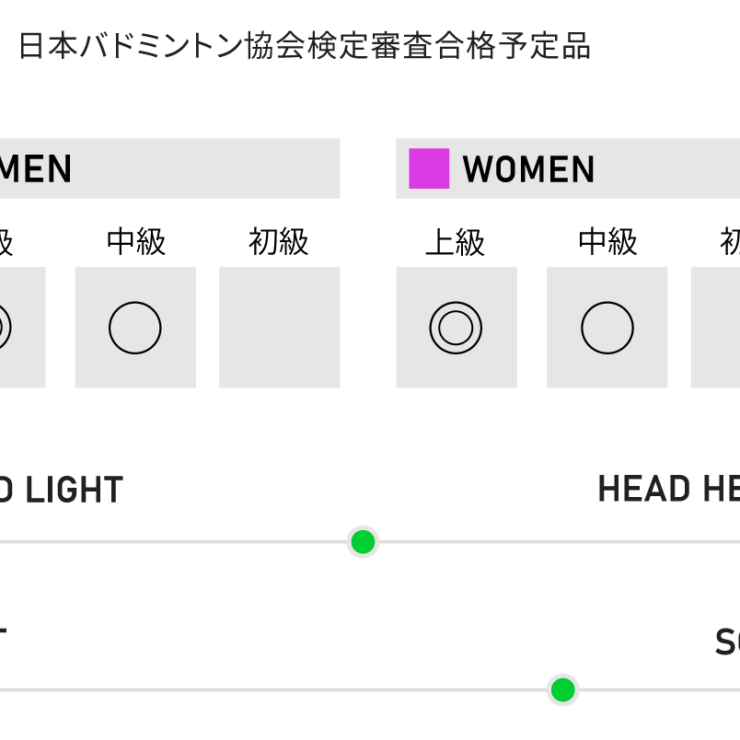Click the 上級 label under WOMEN
740x740 pixels.
pyautogui.click(x=456, y=242)
